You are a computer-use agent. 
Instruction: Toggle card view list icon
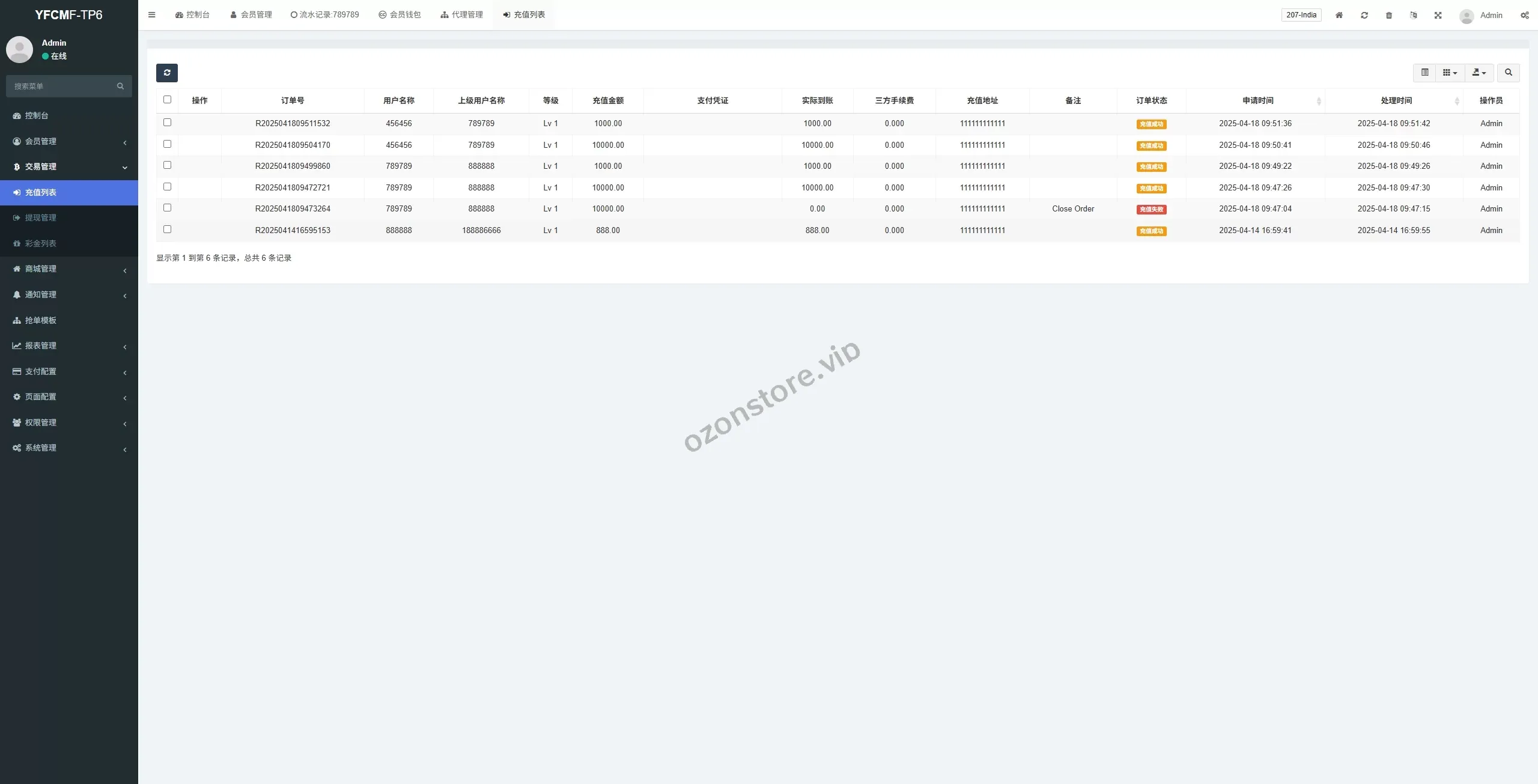pos(1424,73)
